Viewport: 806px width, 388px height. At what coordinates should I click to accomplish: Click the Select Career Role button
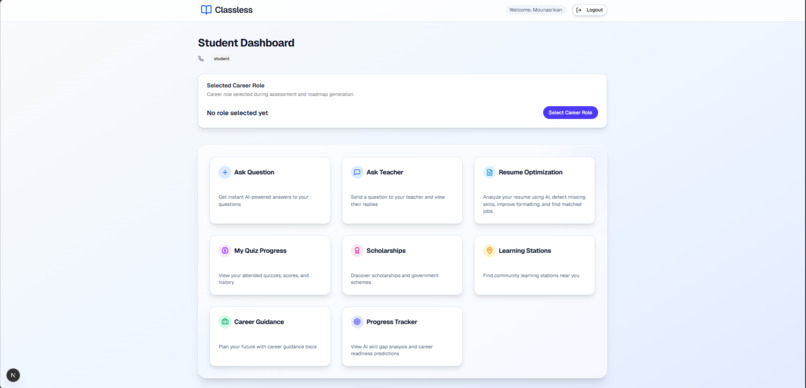[571, 113]
